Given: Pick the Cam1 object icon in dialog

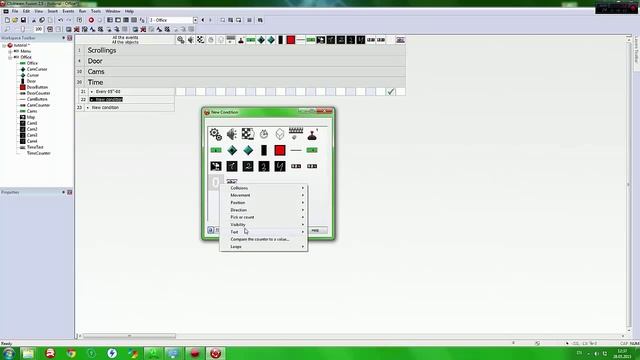Looking at the screenshot, I should pyautogui.click(x=232, y=166).
